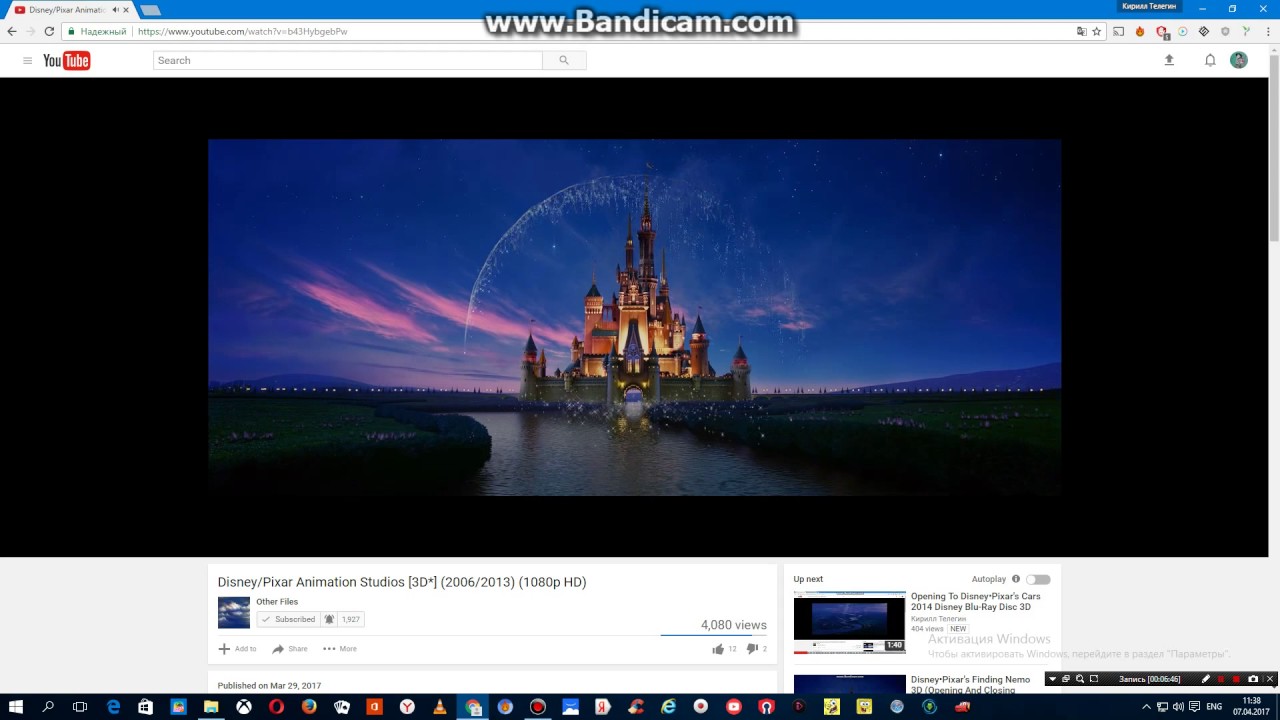Screen dimensions: 1280x720
Task: Click the subscription notification bell
Action: point(329,619)
